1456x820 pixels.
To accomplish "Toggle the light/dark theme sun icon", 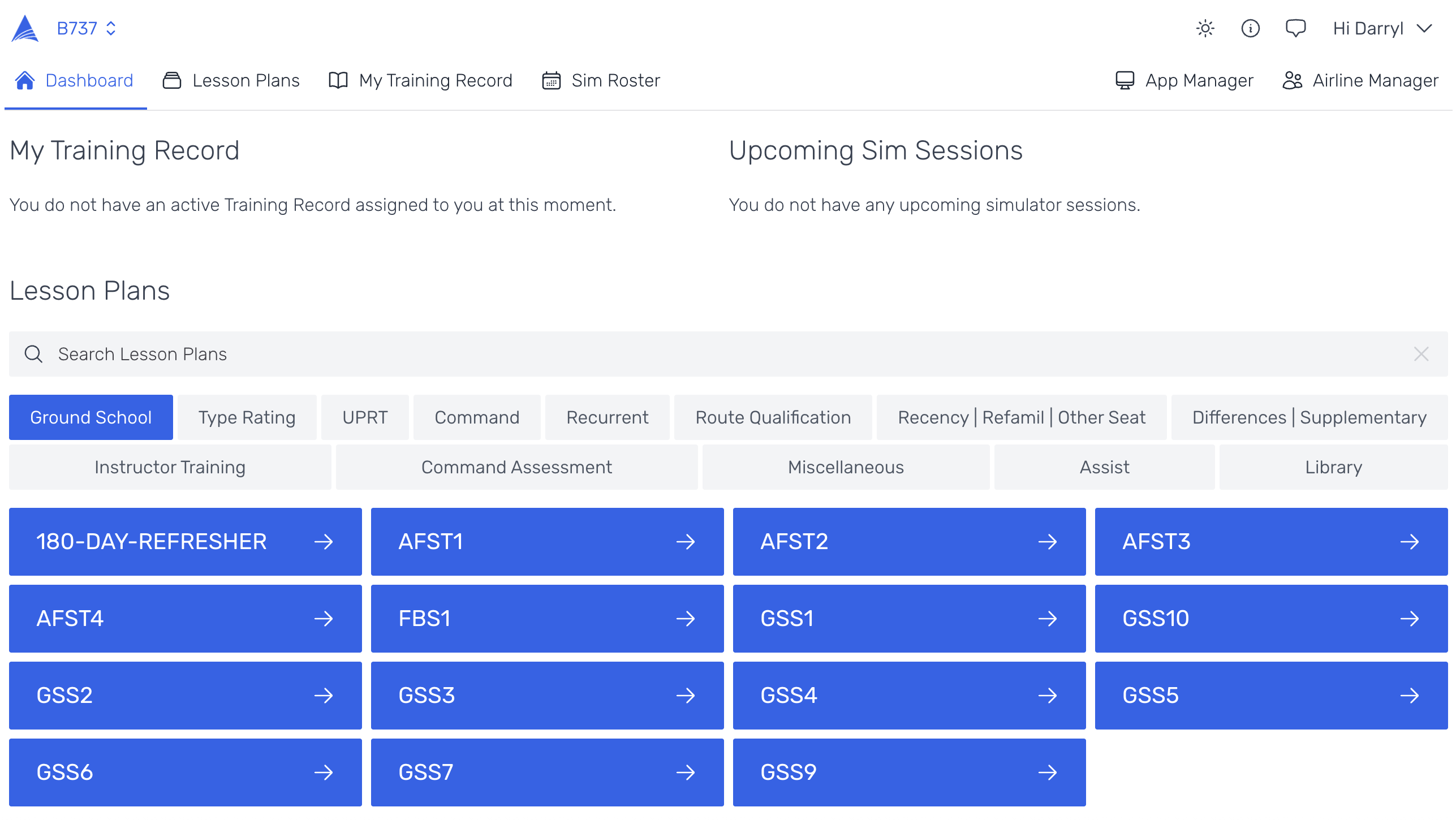I will [x=1205, y=28].
